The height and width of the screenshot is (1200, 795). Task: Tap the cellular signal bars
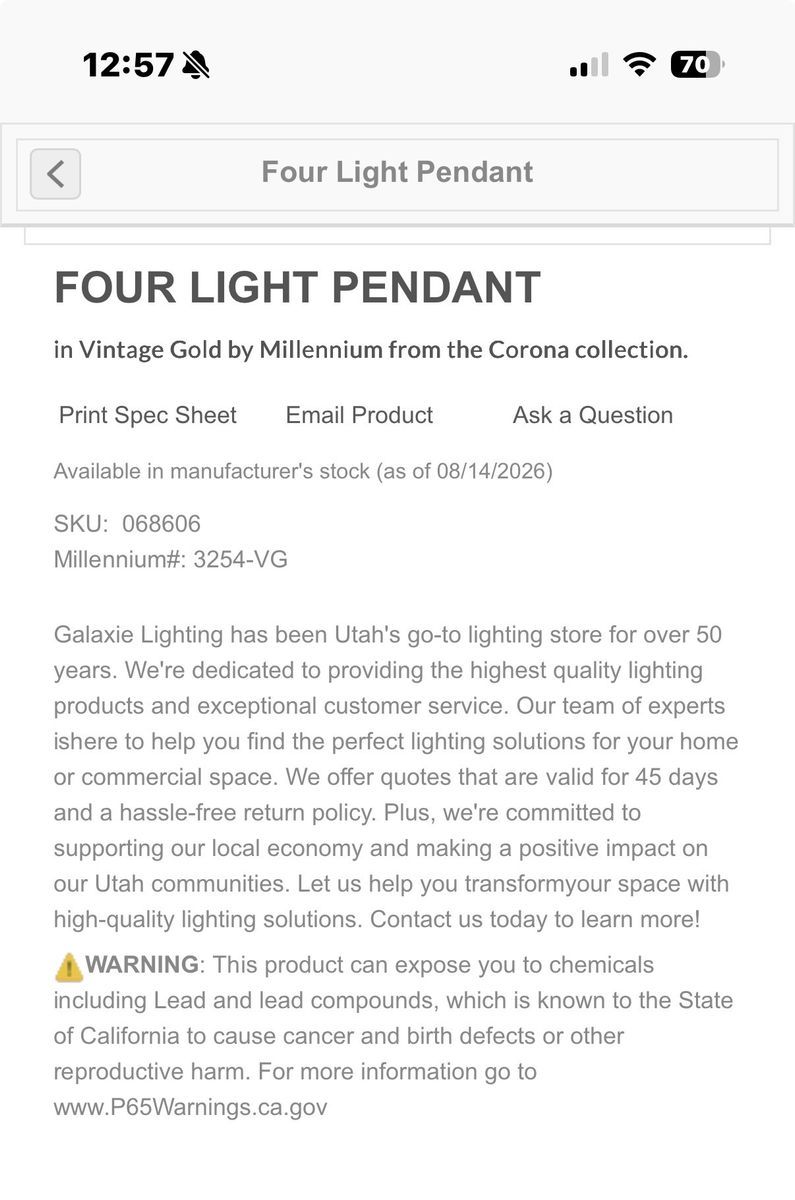tap(589, 66)
